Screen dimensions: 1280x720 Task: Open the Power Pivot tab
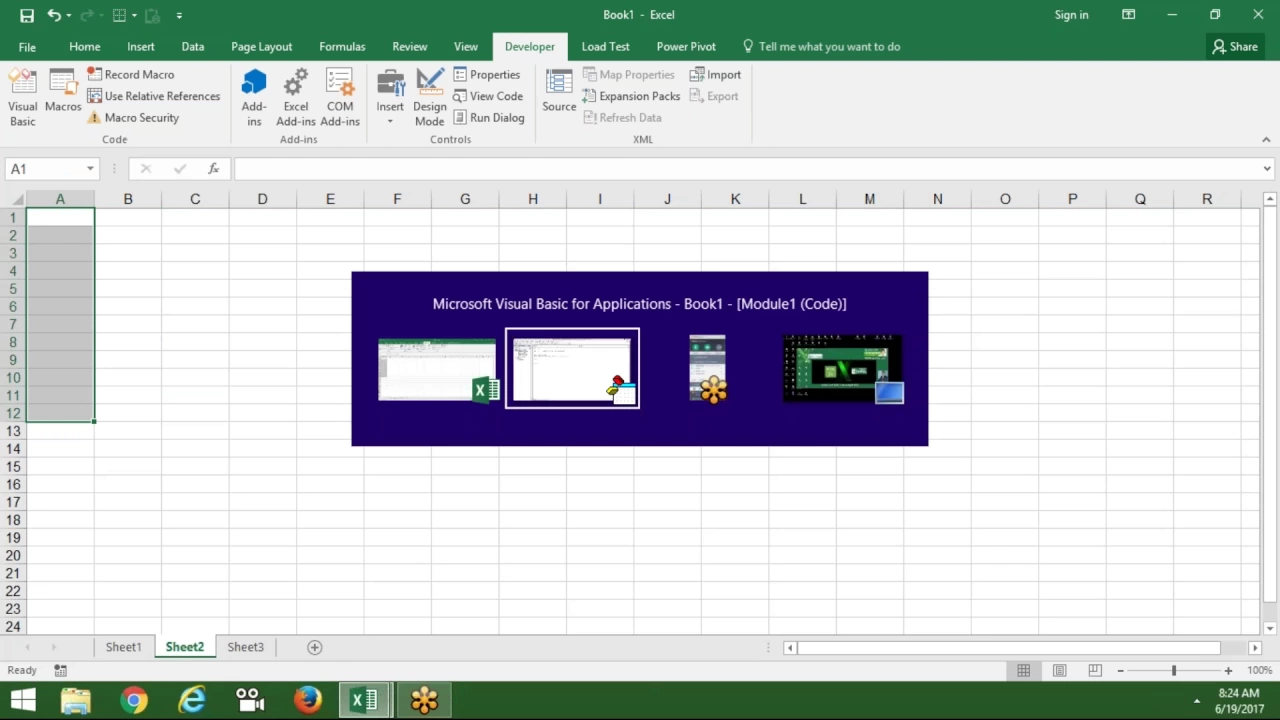click(x=686, y=46)
